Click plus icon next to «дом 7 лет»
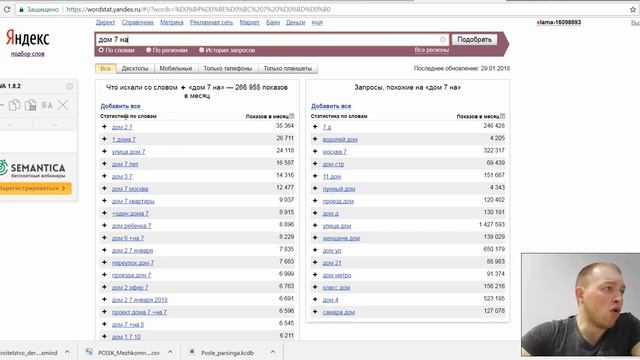This screenshot has width=640, height=360. coord(104,164)
